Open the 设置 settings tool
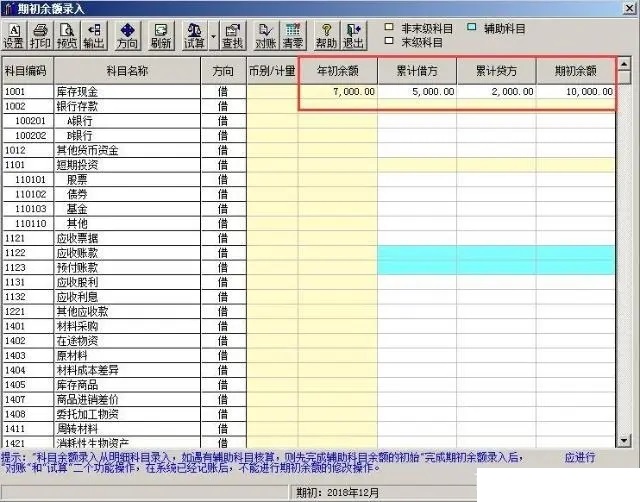640x502 pixels. point(14,36)
